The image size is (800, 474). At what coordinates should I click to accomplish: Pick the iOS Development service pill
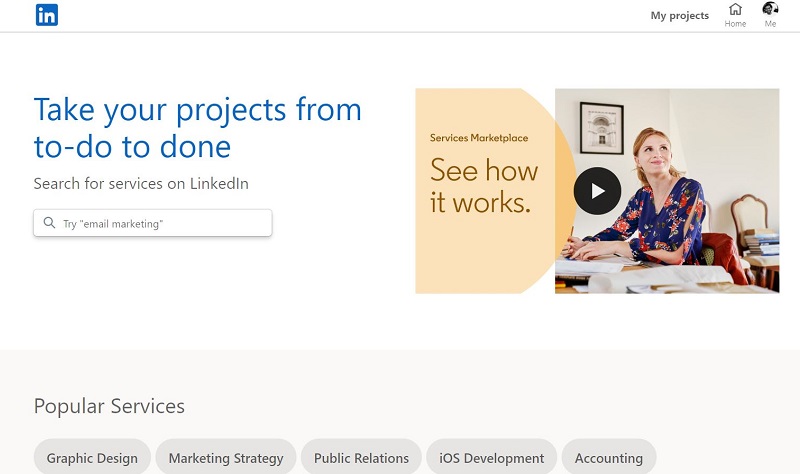coord(491,458)
